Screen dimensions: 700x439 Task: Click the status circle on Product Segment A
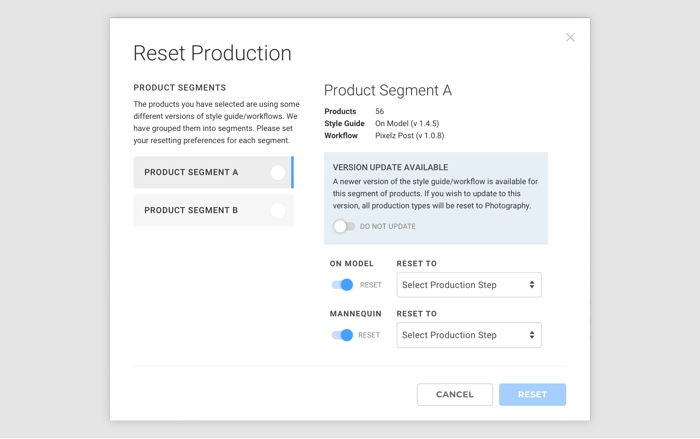click(x=277, y=172)
